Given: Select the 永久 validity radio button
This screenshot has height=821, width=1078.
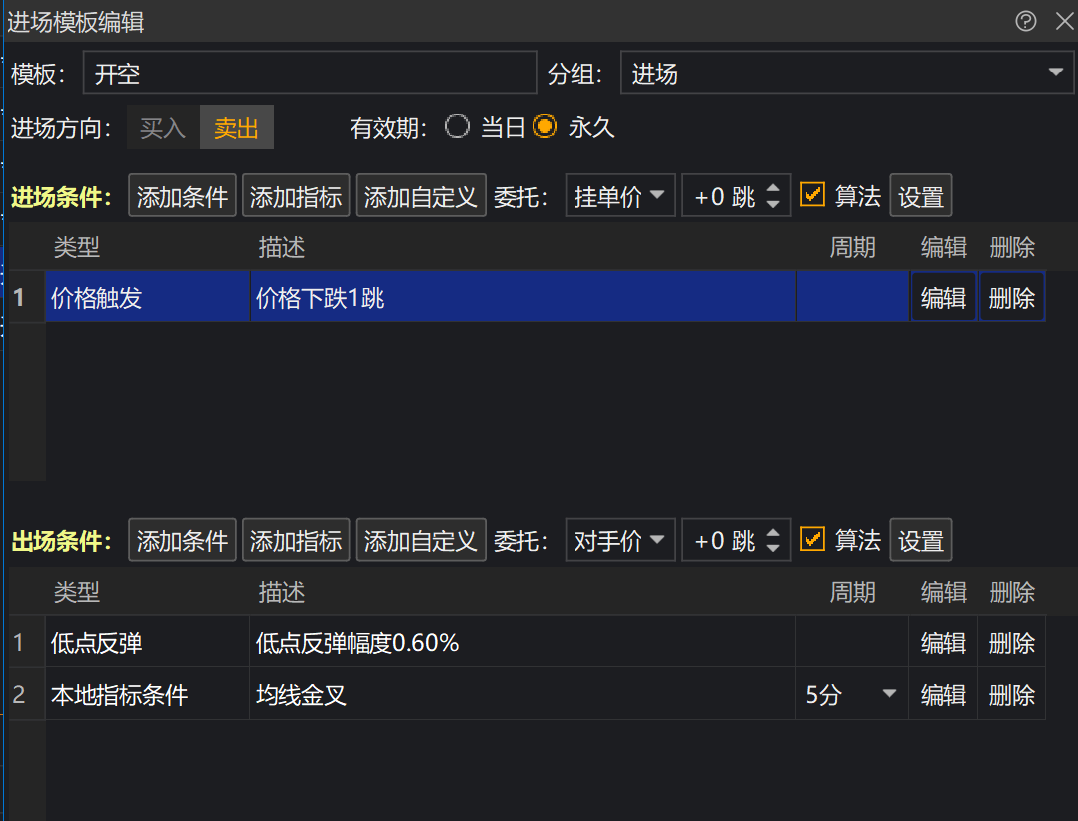Looking at the screenshot, I should [545, 127].
